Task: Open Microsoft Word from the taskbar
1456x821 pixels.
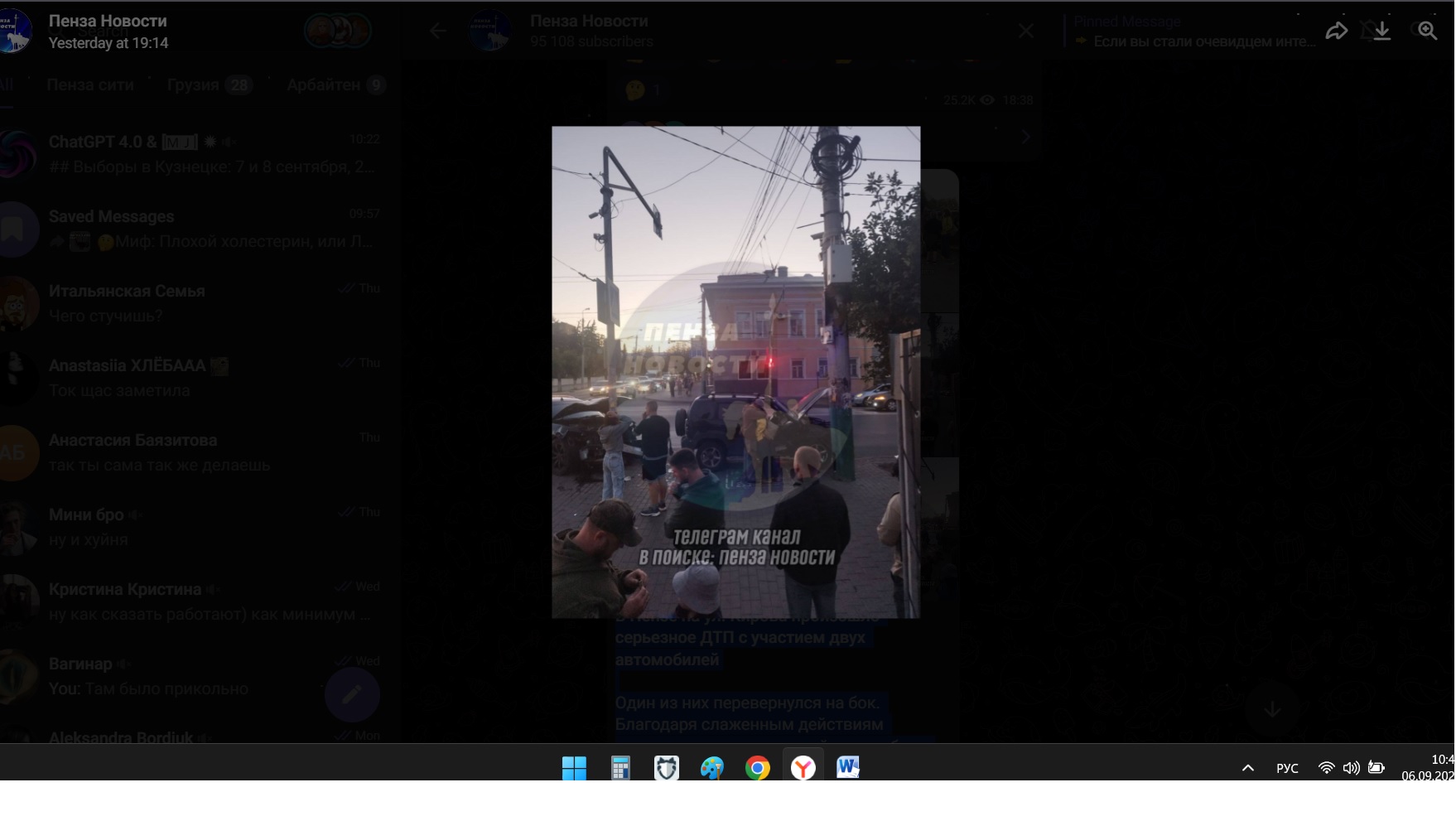Action: click(x=847, y=768)
